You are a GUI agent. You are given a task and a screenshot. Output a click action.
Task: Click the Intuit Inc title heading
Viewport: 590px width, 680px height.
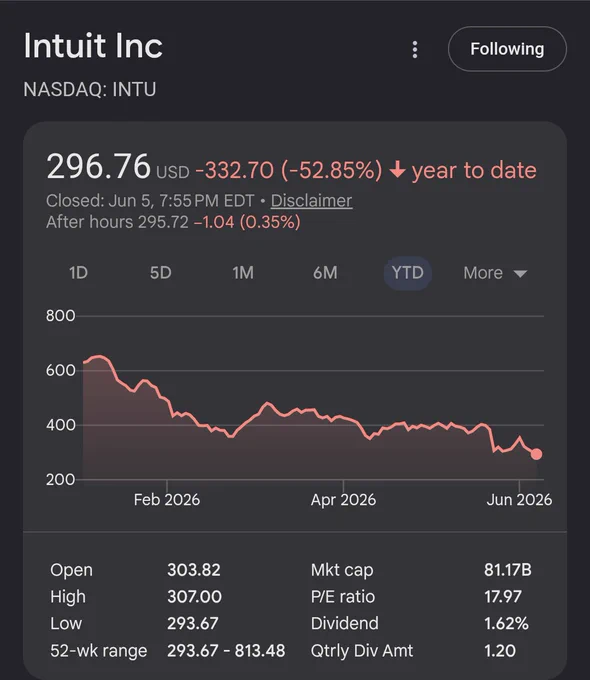coord(93,46)
